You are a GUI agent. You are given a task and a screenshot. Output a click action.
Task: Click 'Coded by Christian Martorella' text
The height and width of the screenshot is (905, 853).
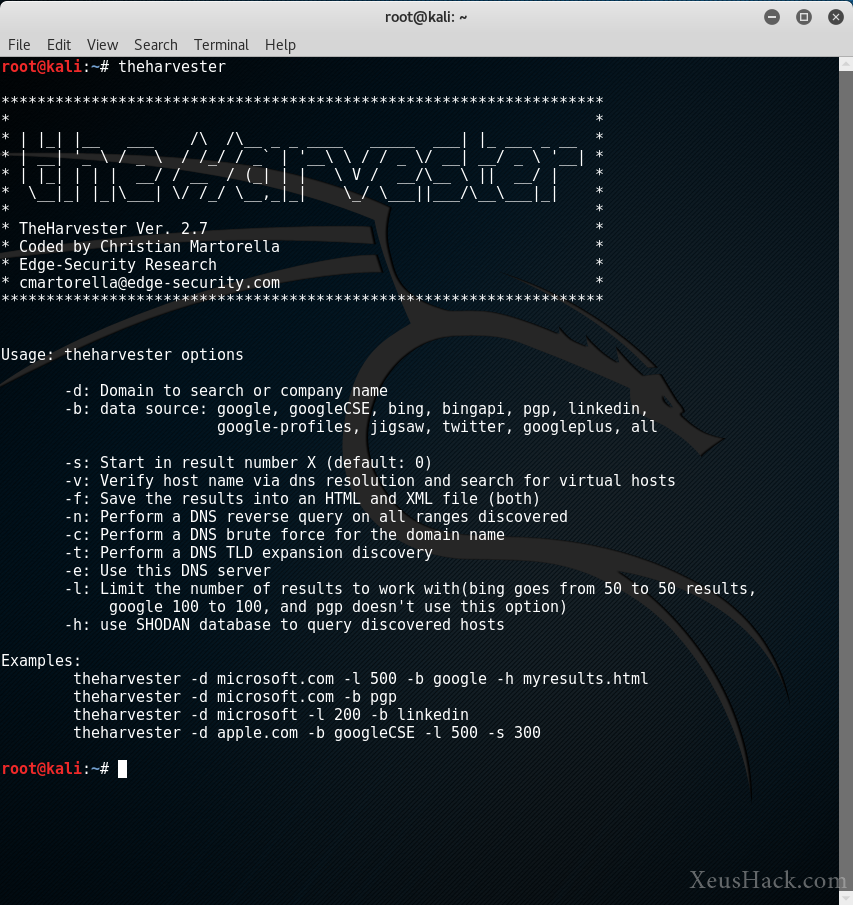point(149,246)
